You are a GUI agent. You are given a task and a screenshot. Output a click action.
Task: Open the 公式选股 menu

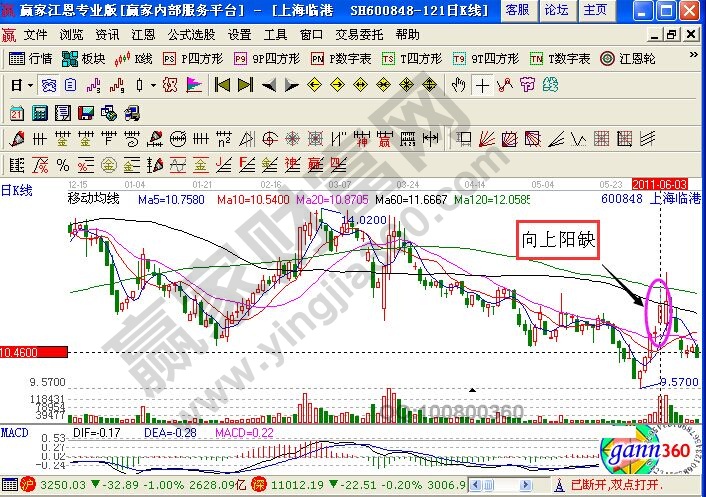(x=192, y=34)
